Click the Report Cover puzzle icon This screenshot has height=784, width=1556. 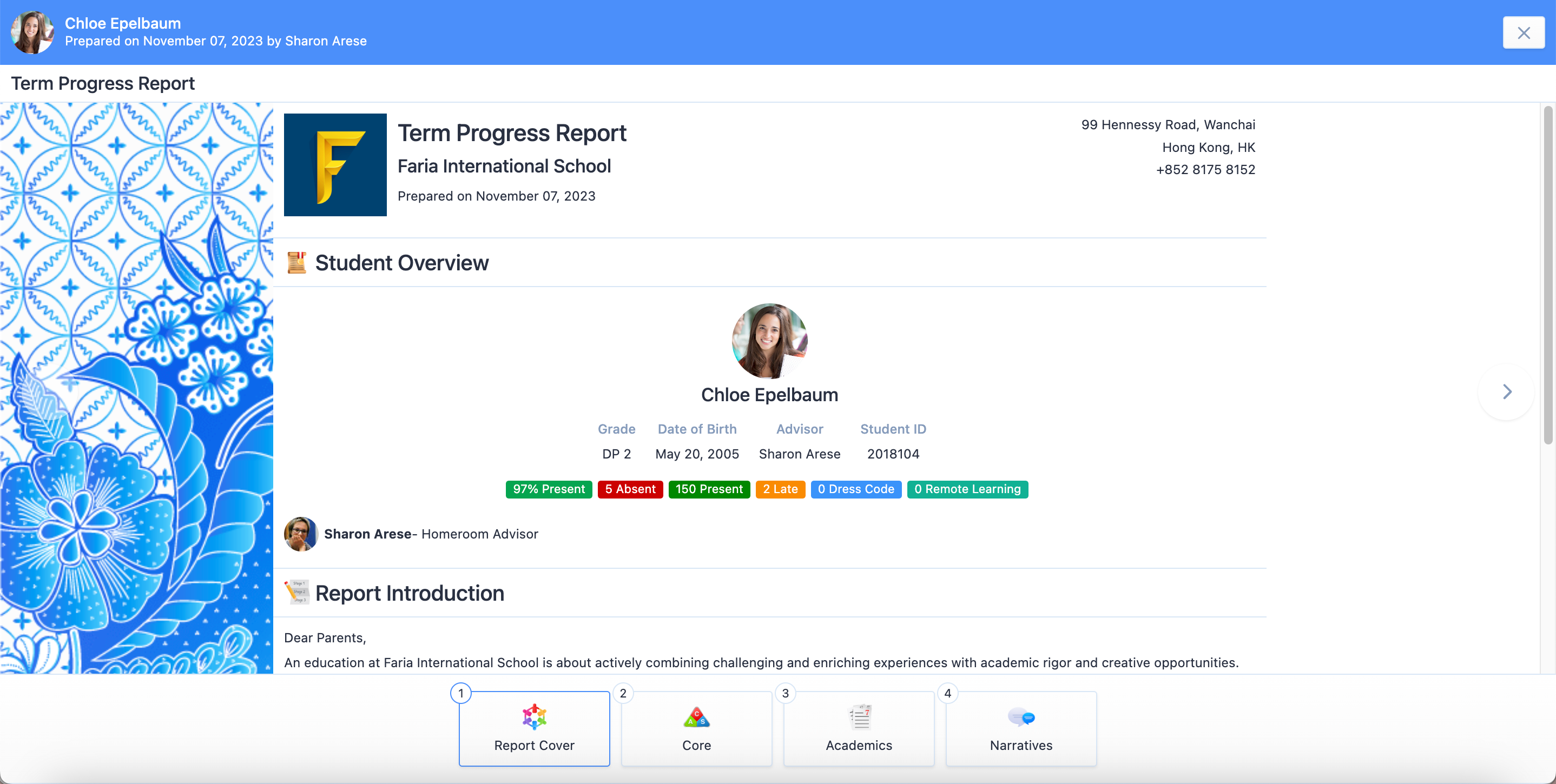pyautogui.click(x=534, y=716)
